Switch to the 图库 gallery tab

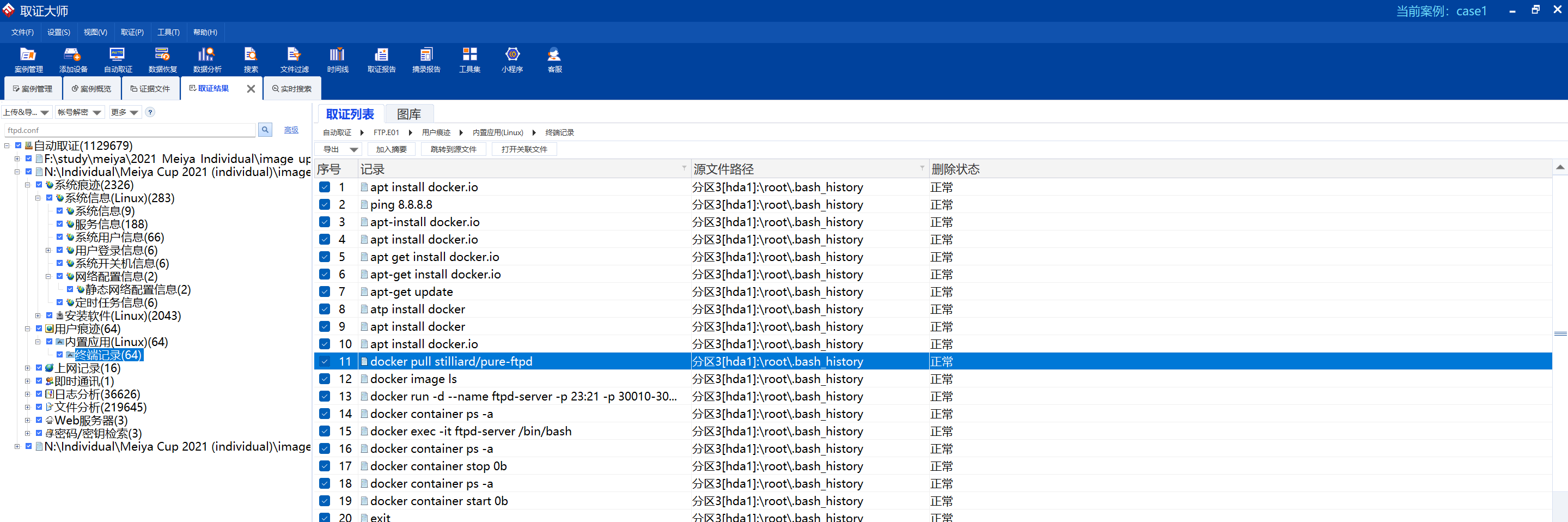tap(408, 114)
